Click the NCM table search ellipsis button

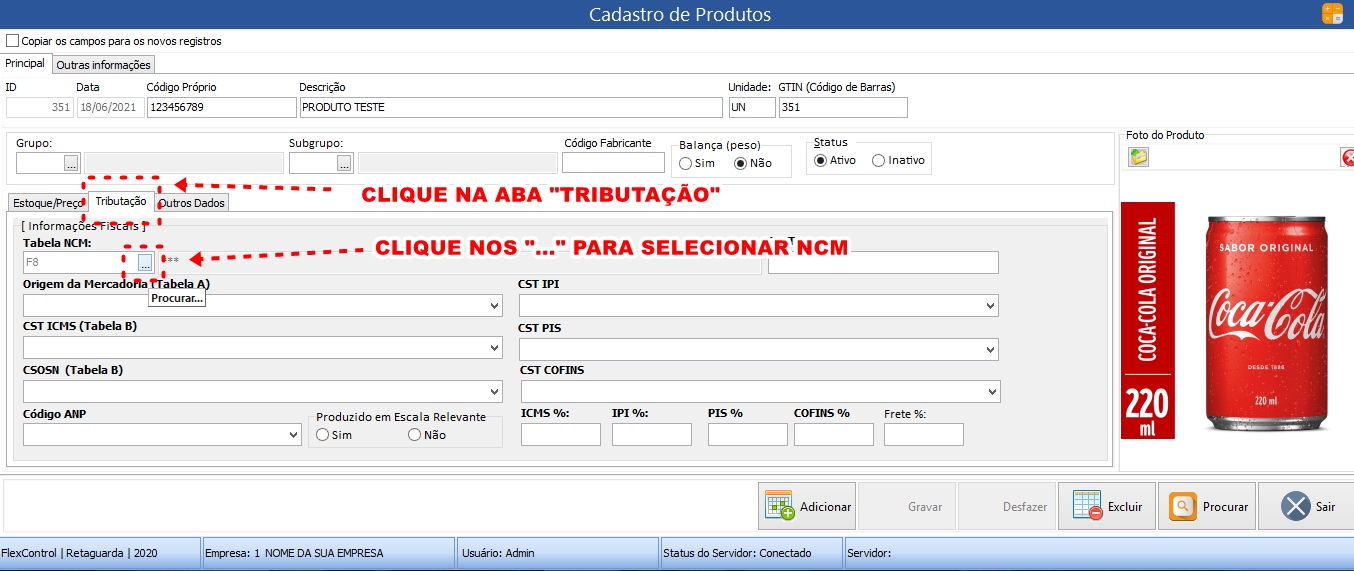[x=145, y=263]
